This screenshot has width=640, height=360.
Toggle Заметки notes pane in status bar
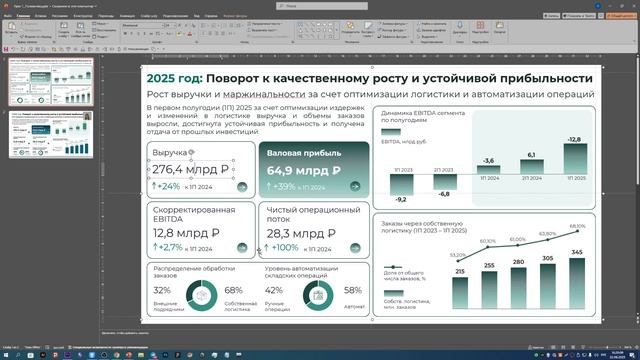point(536,347)
